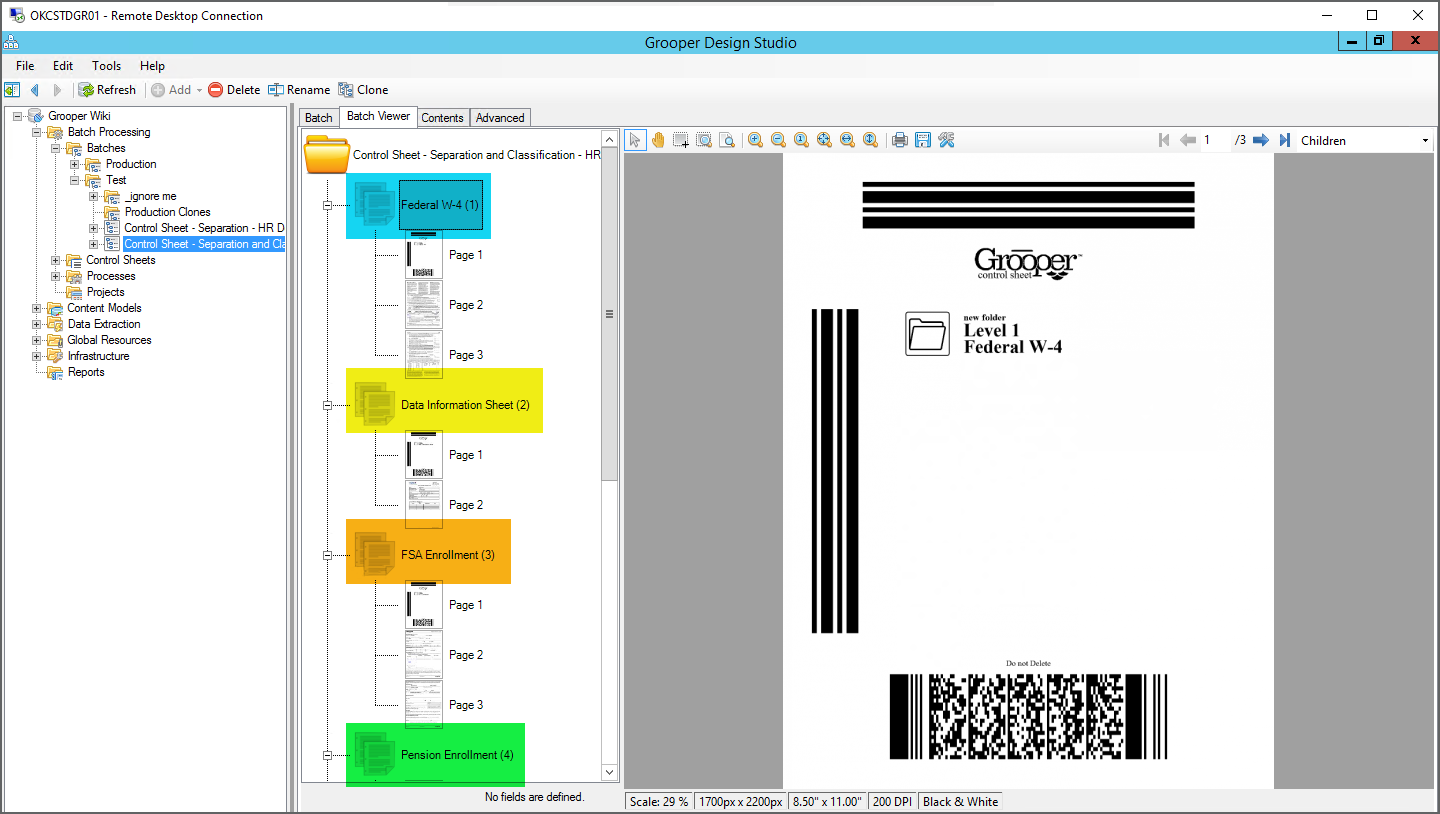The width and height of the screenshot is (1440, 814).
Task: Expand the Control Sheets node
Action: pos(56,260)
